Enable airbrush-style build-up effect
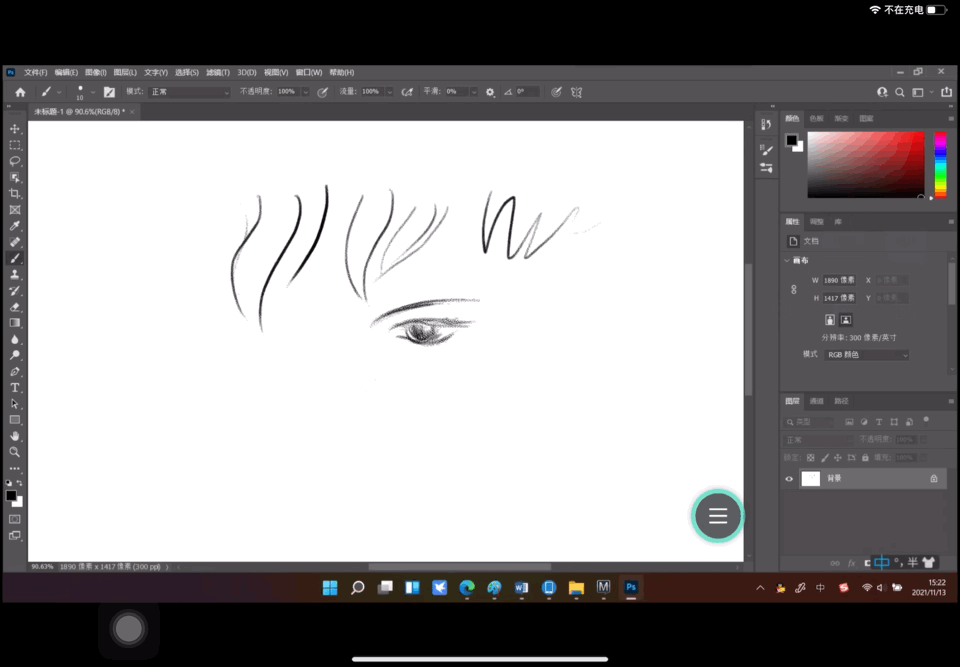Viewport: 960px width, 667px height. (x=407, y=92)
